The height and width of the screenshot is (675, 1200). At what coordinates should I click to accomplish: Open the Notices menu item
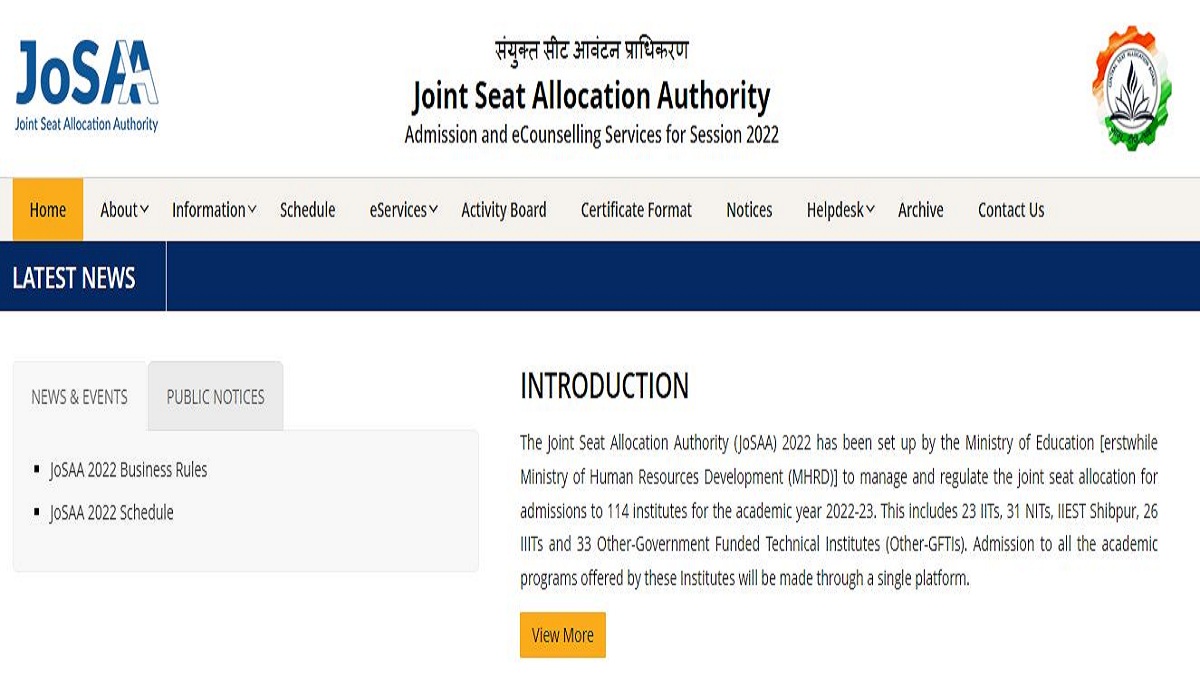pos(749,210)
